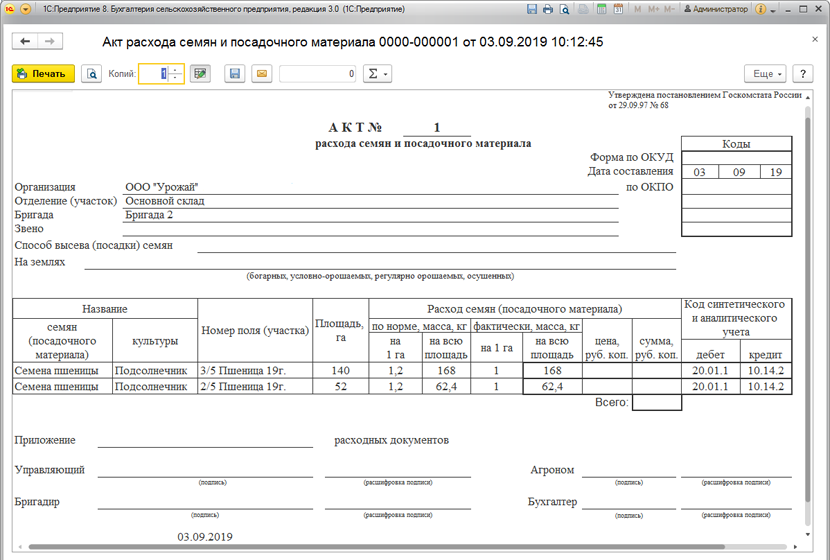Select the text 'ООО "Урожай"'
Image resolution: width=830 pixels, height=560 pixels.
tap(161, 187)
